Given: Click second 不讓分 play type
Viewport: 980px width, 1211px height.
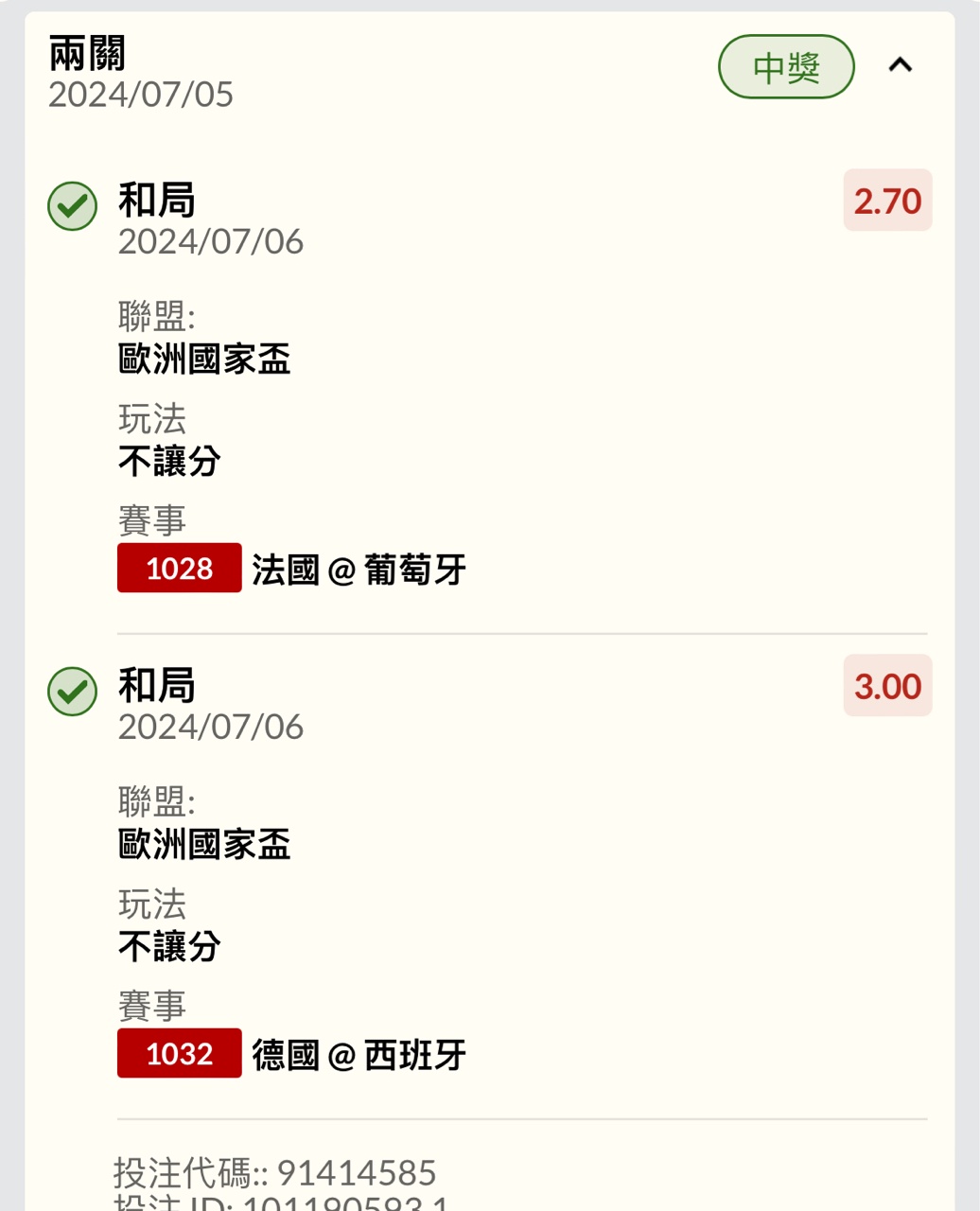Looking at the screenshot, I should point(170,947).
